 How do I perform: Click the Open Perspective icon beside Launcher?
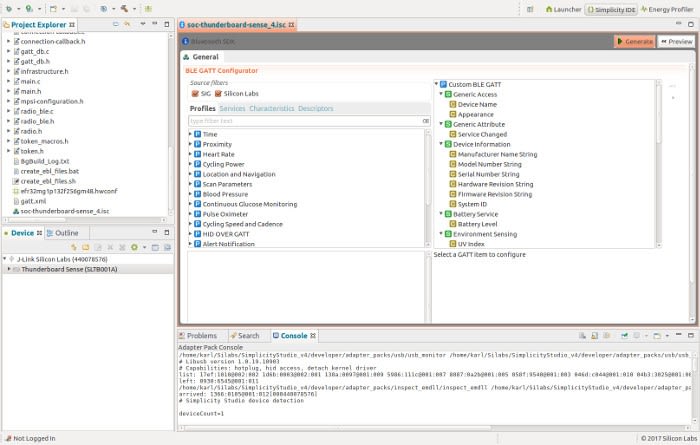[x=530, y=9]
